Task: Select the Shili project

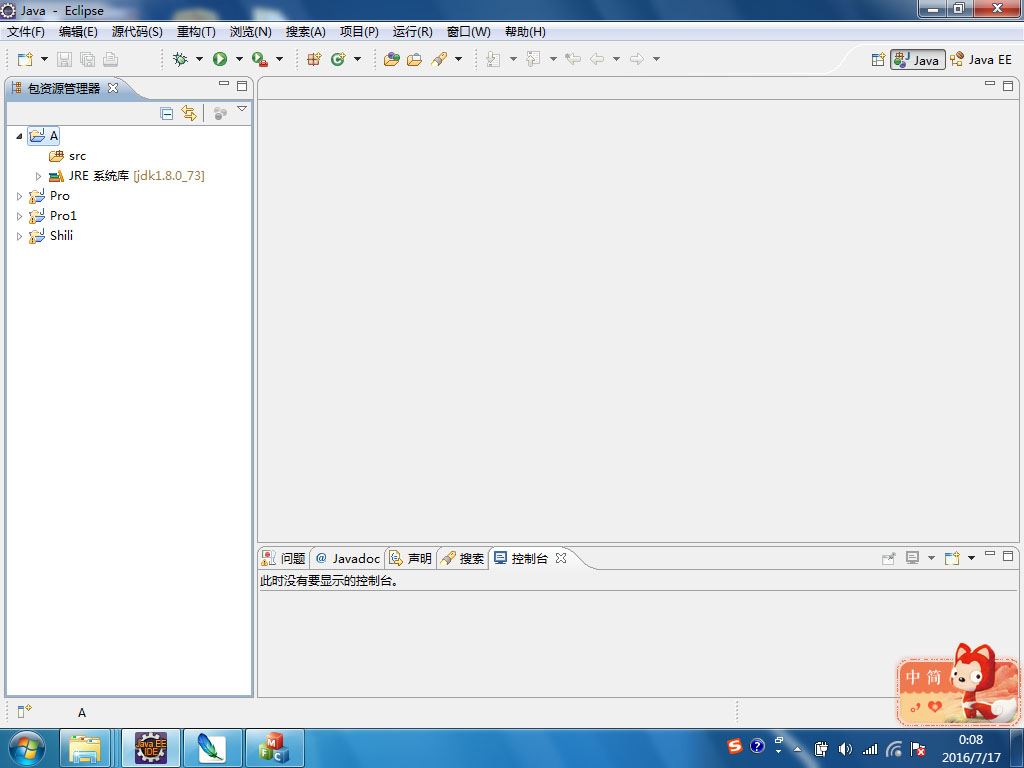Action: click(x=51, y=236)
